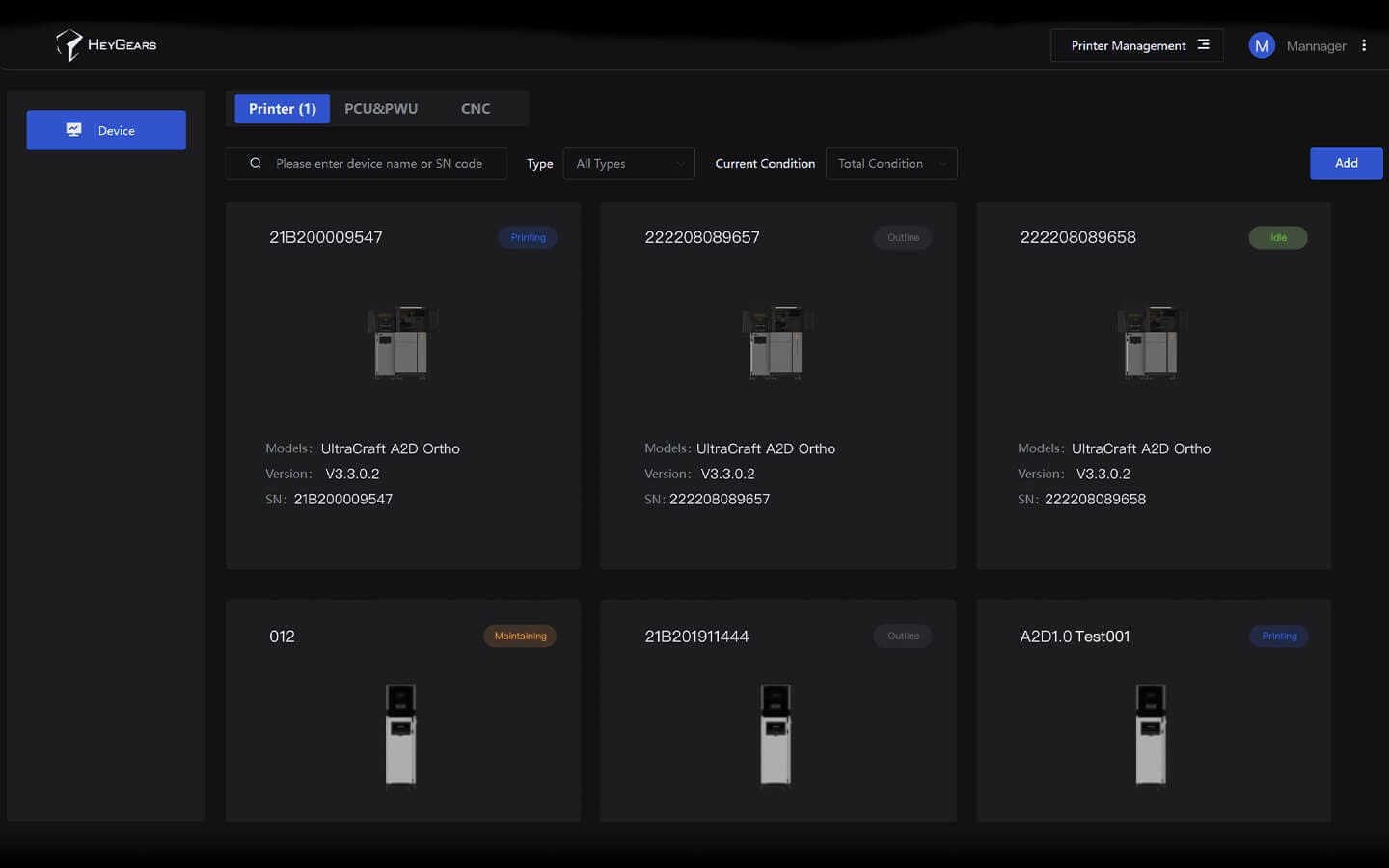The image size is (1389, 868).
Task: Click the Device sidebar button
Action: (x=106, y=130)
